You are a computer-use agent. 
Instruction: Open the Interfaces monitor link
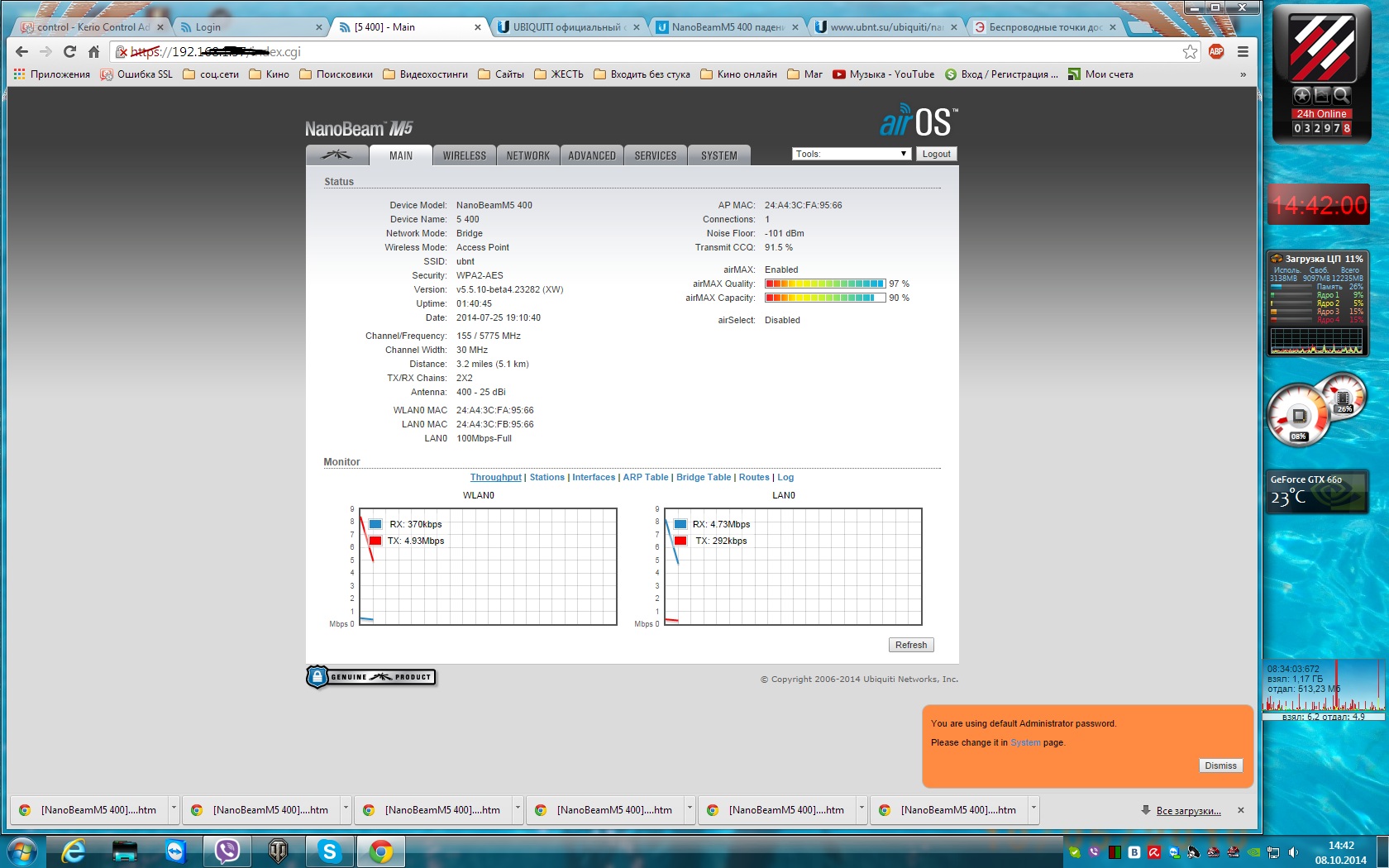click(x=594, y=477)
